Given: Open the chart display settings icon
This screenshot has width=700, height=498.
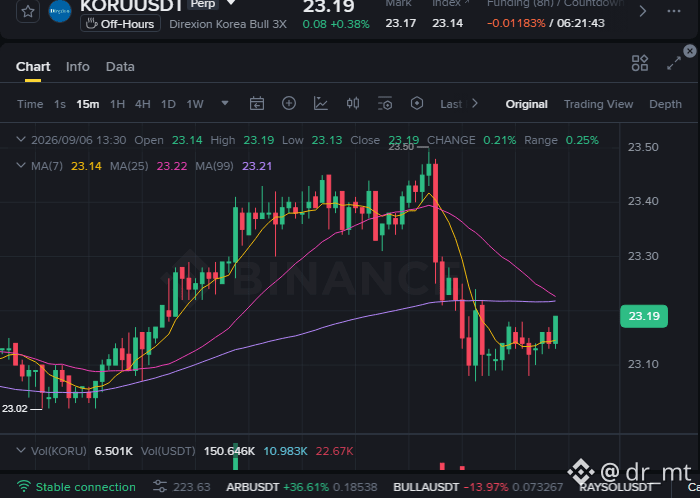Looking at the screenshot, I should coord(385,104).
